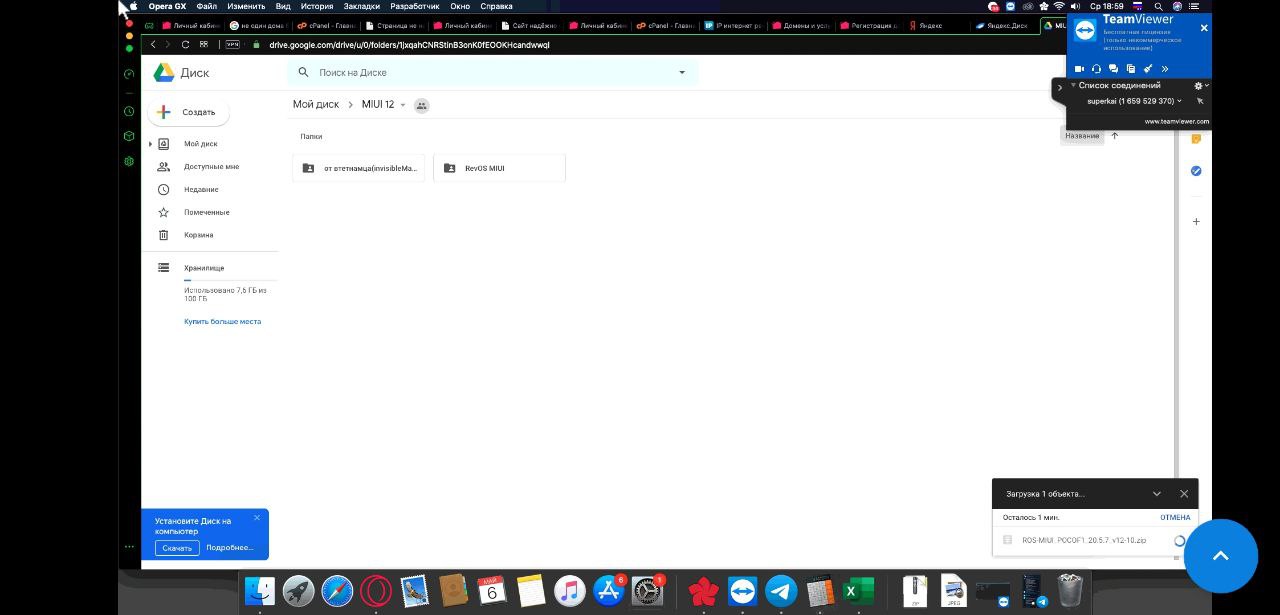Dismiss the Установите Диск promo close X
Image resolution: width=1280 pixels, height=615 pixels.
tap(257, 517)
